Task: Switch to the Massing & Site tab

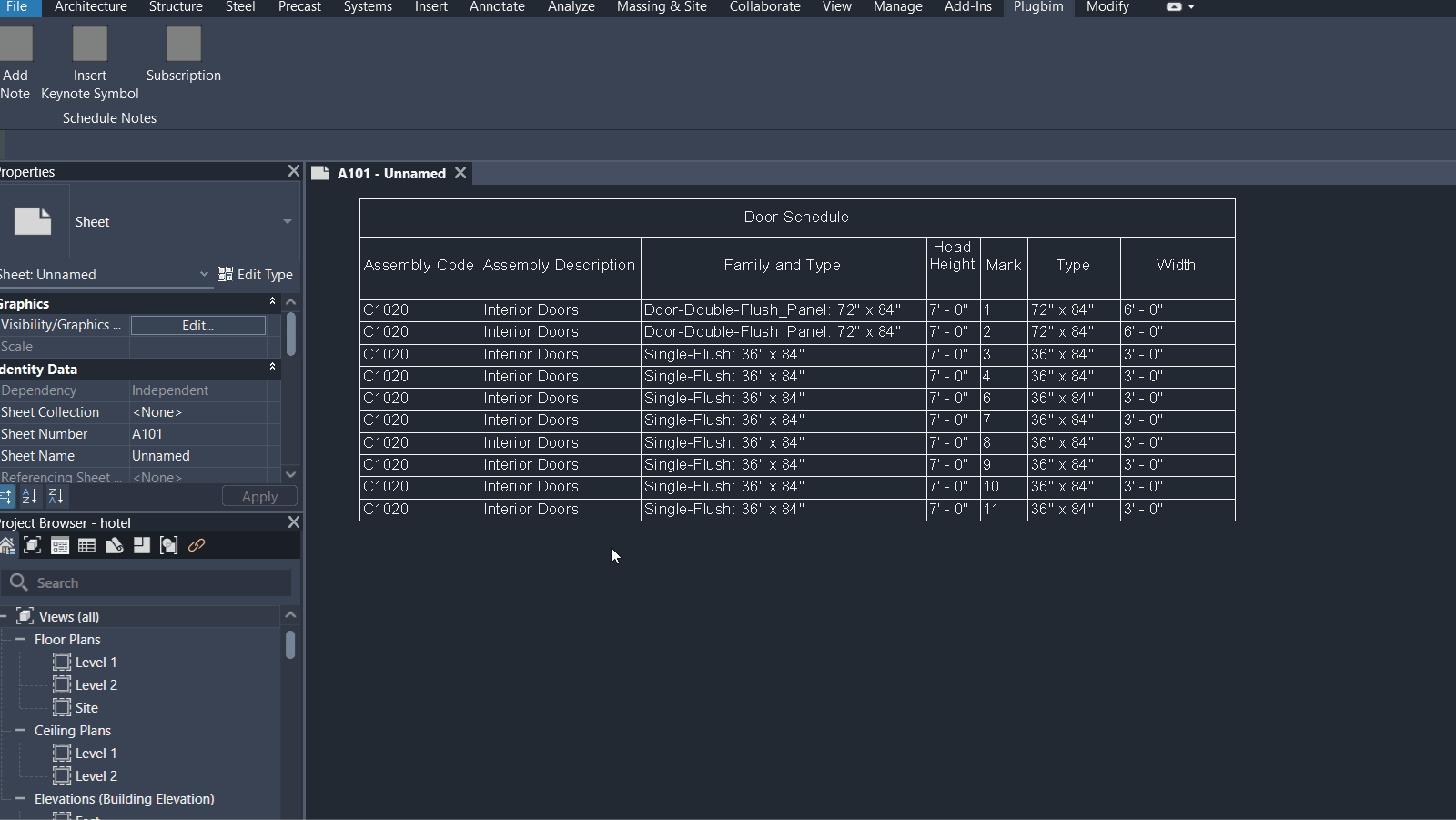Action: 662,6
